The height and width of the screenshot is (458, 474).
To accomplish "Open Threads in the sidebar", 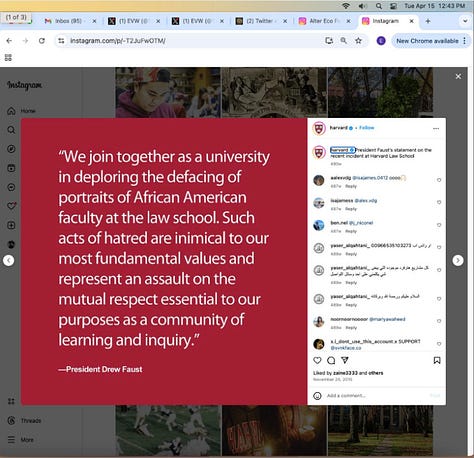I will coord(24,421).
